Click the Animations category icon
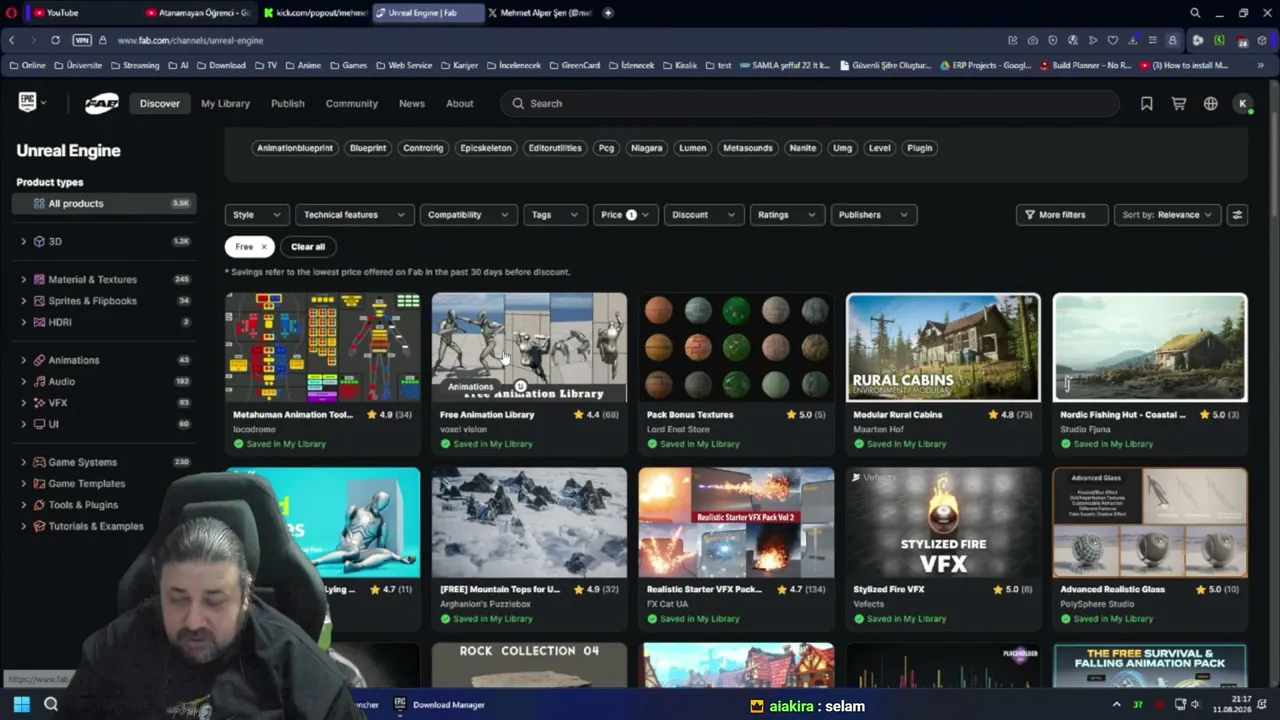 tap(40, 360)
